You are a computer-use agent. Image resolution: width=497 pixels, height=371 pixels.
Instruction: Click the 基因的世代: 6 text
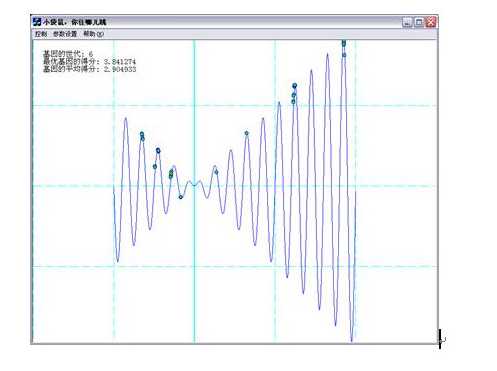68,54
